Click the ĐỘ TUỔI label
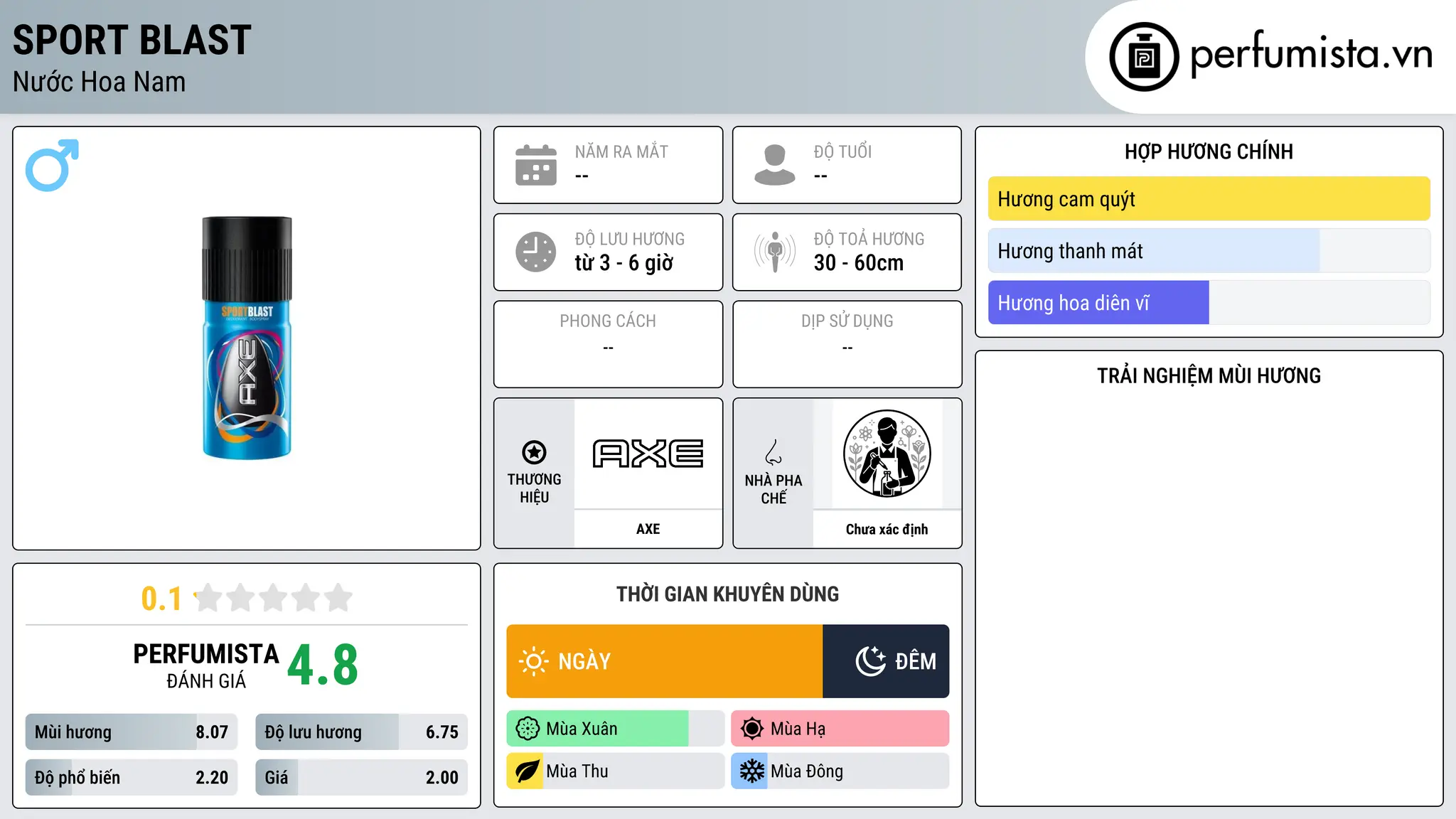Screen dimensions: 1456x819 coord(842,152)
